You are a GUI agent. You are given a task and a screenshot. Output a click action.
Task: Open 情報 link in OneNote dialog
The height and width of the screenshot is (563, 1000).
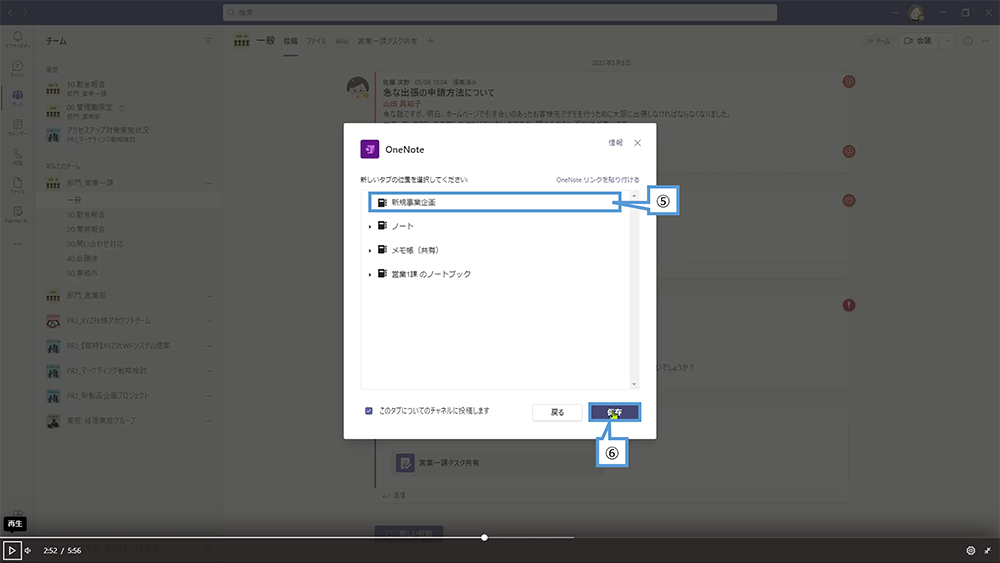tap(615, 143)
